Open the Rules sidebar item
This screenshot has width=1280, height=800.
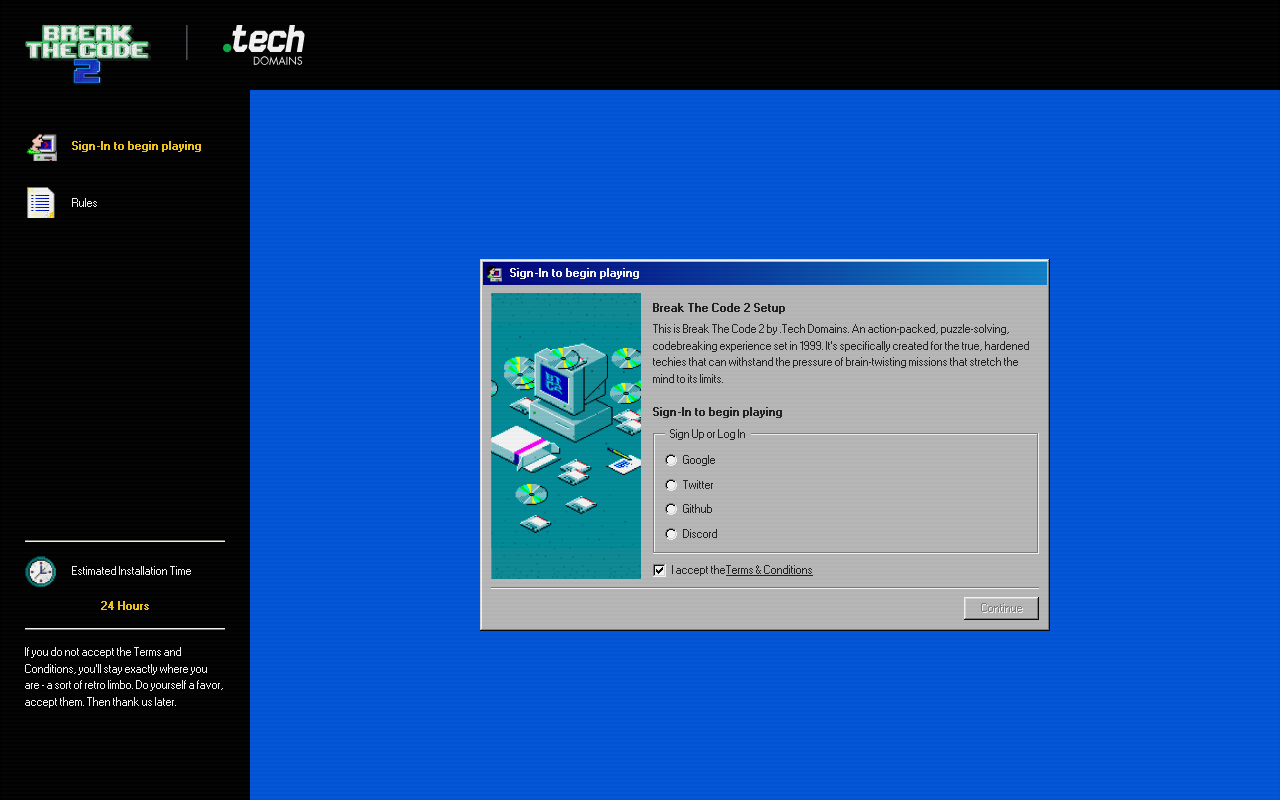pos(84,203)
